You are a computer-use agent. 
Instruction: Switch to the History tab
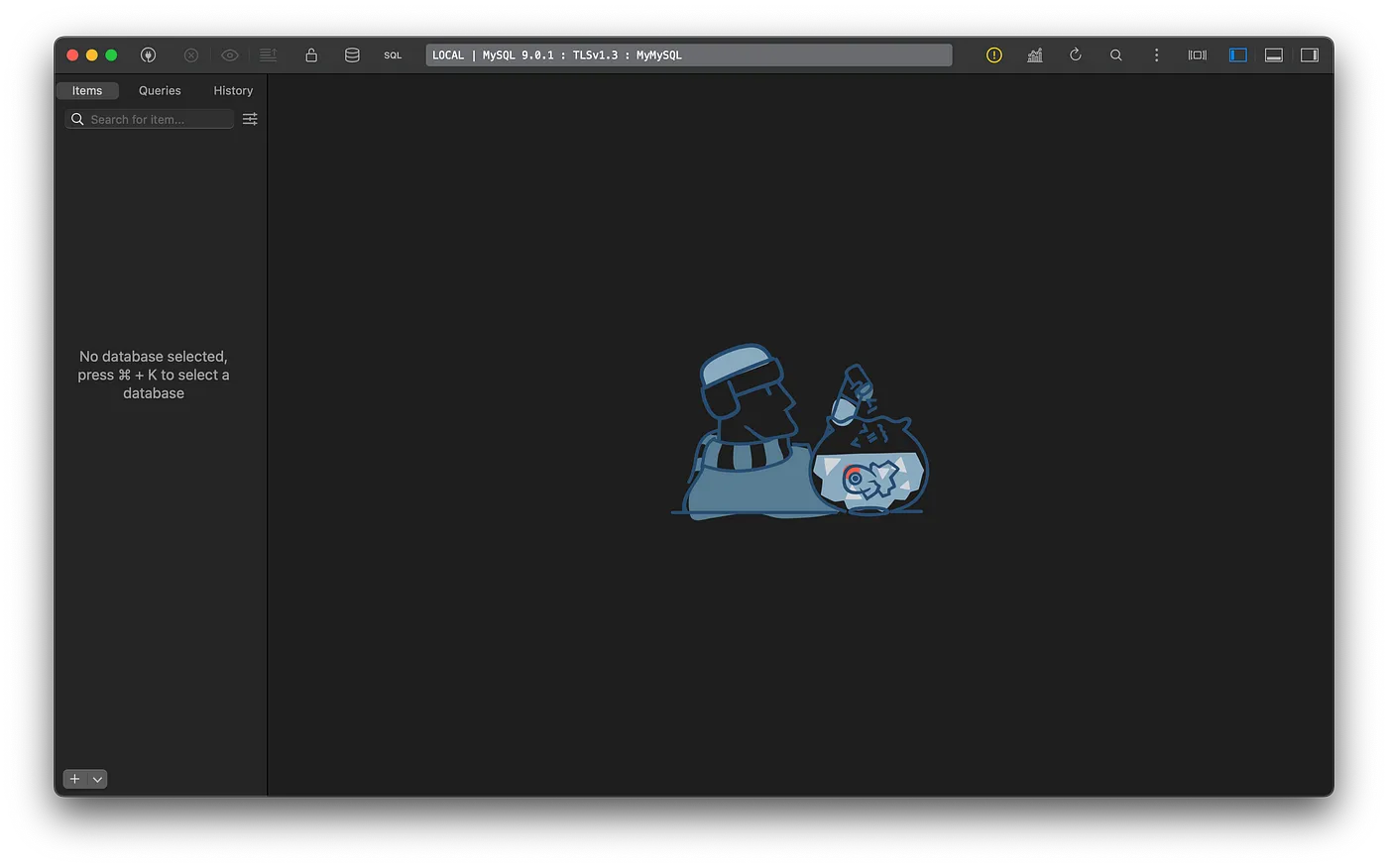tap(233, 90)
